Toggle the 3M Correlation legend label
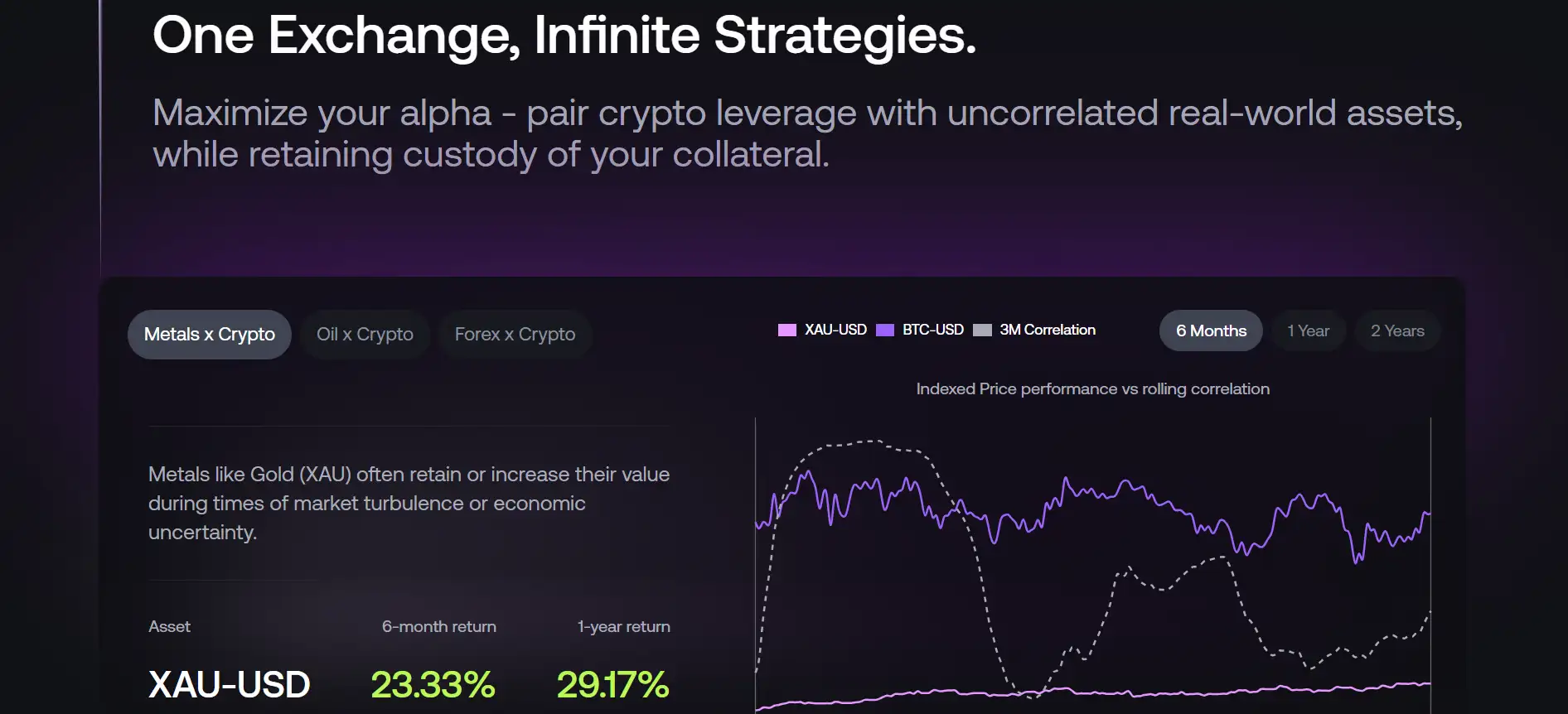This screenshot has width=1568, height=714. [x=1048, y=330]
